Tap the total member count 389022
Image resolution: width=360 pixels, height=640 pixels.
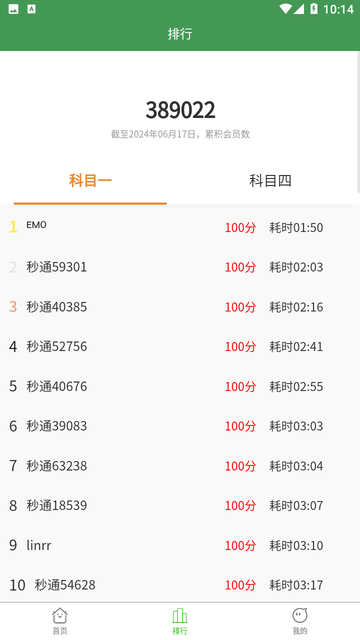[180, 110]
